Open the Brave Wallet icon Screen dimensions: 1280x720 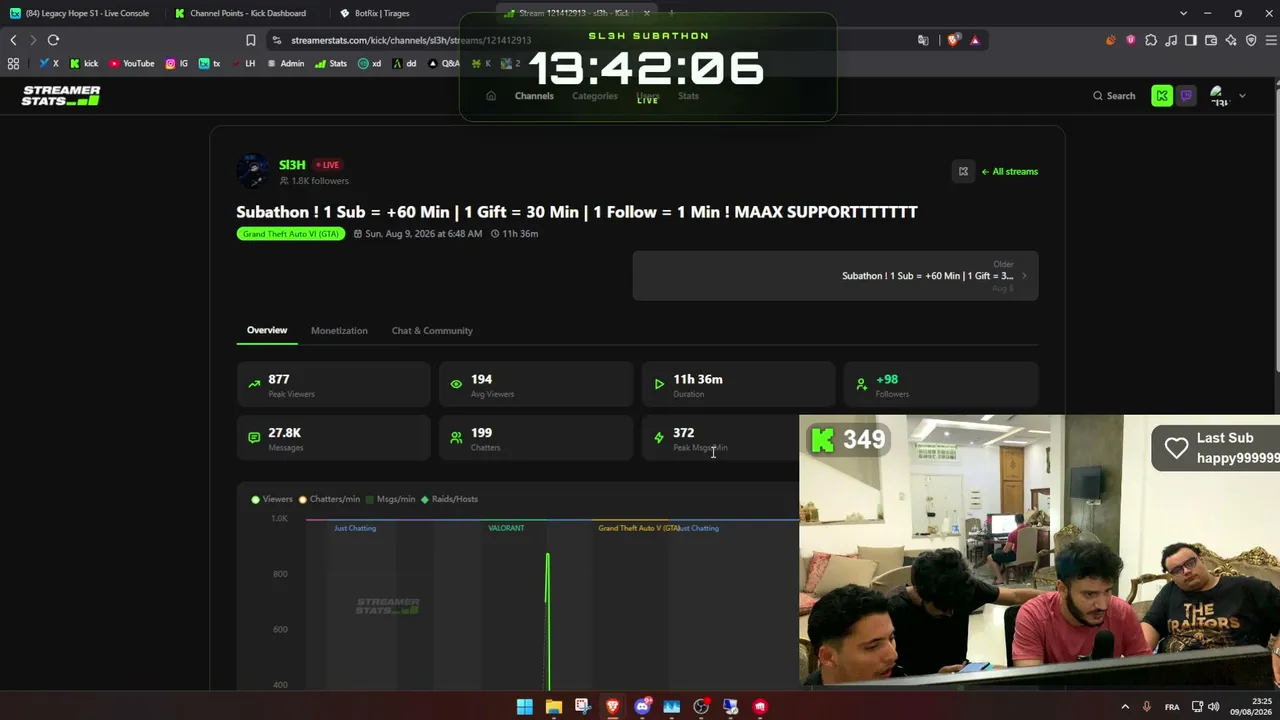[1211, 40]
